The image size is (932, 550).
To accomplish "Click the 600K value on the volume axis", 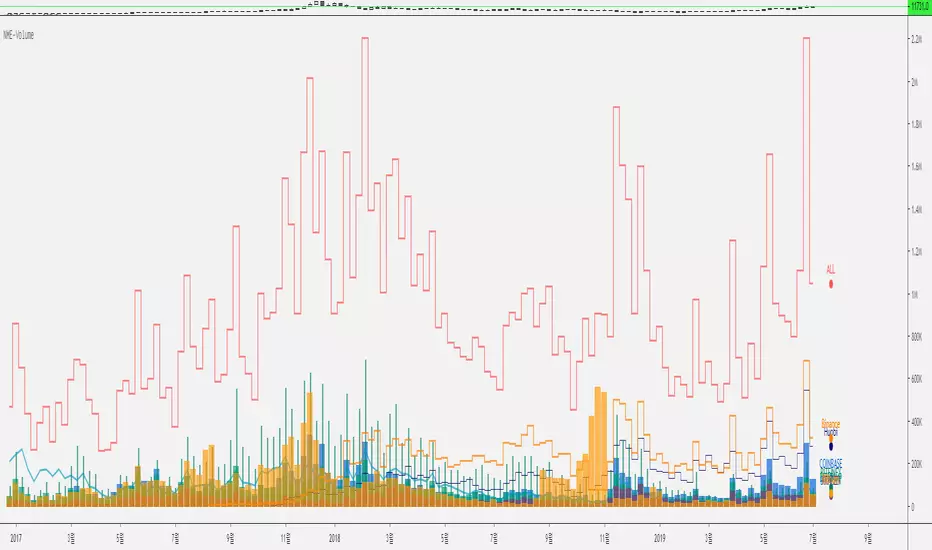I will (x=916, y=379).
